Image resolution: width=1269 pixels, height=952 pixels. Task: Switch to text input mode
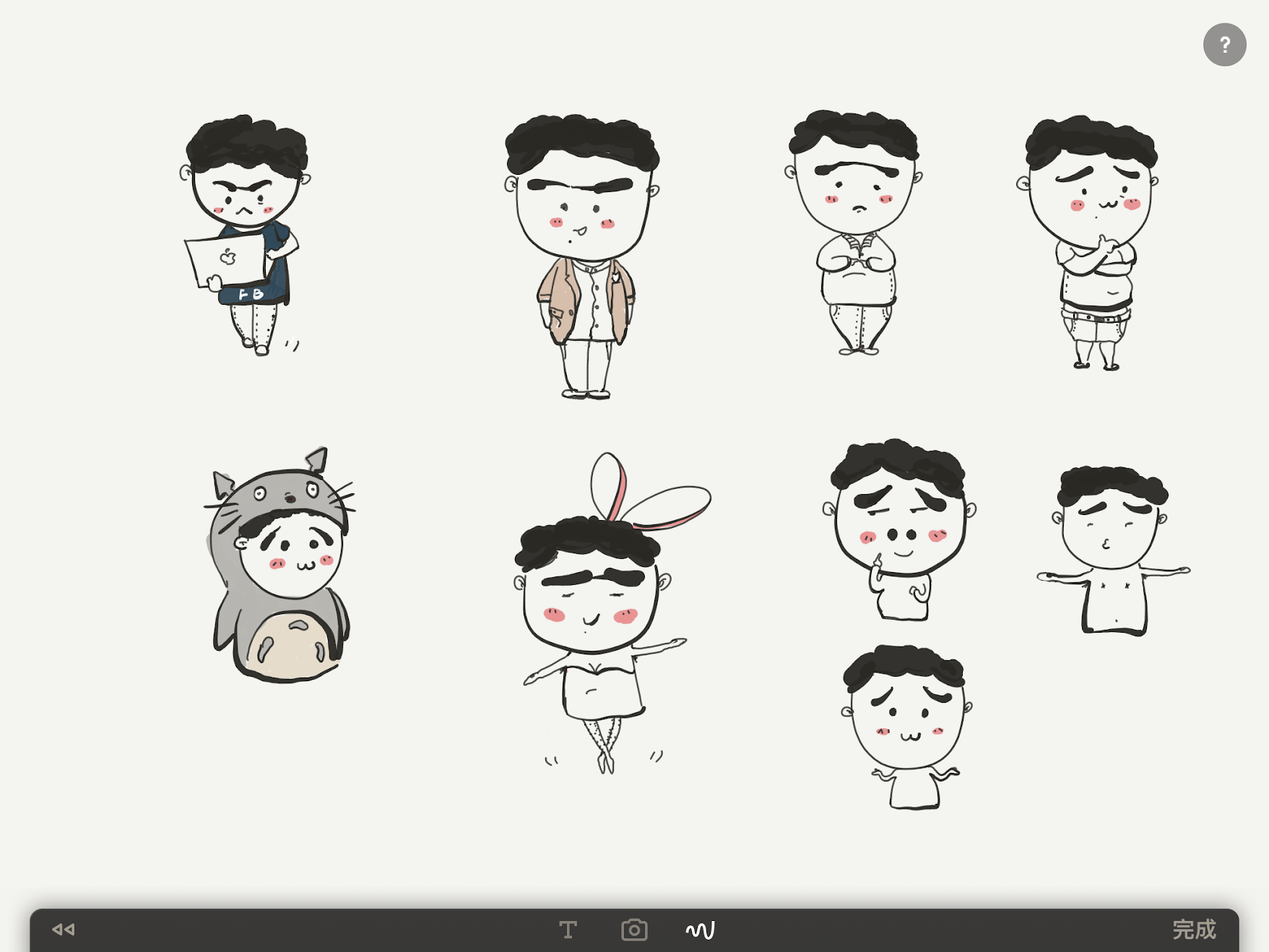pos(568,930)
